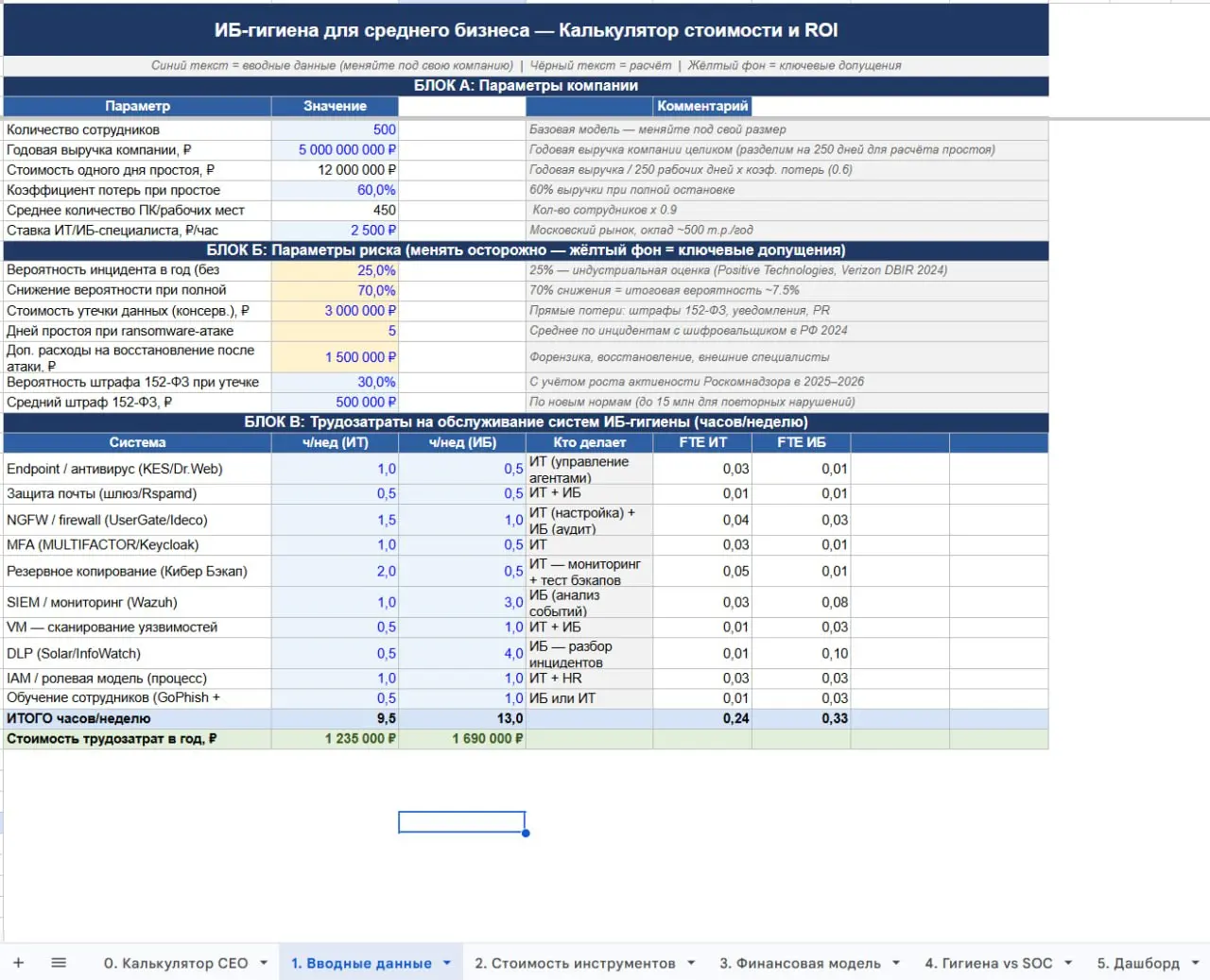Image resolution: width=1210 pixels, height=980 pixels.
Task: Select the Комментарий column header cell
Action: 702,106
